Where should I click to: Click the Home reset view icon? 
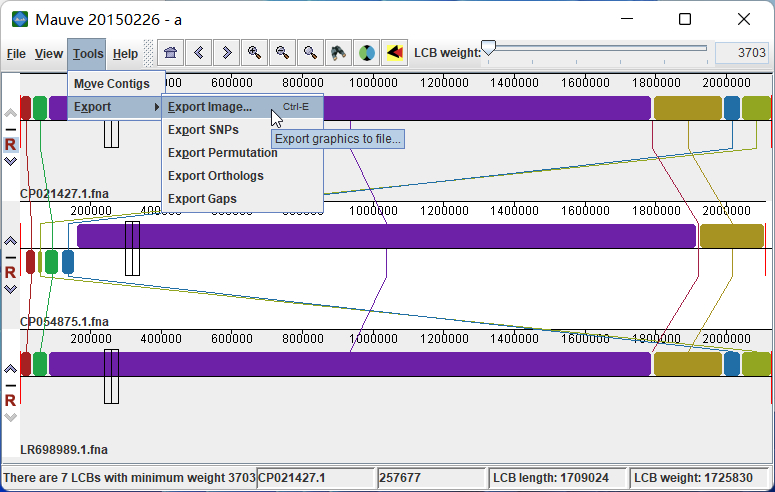pos(171,53)
